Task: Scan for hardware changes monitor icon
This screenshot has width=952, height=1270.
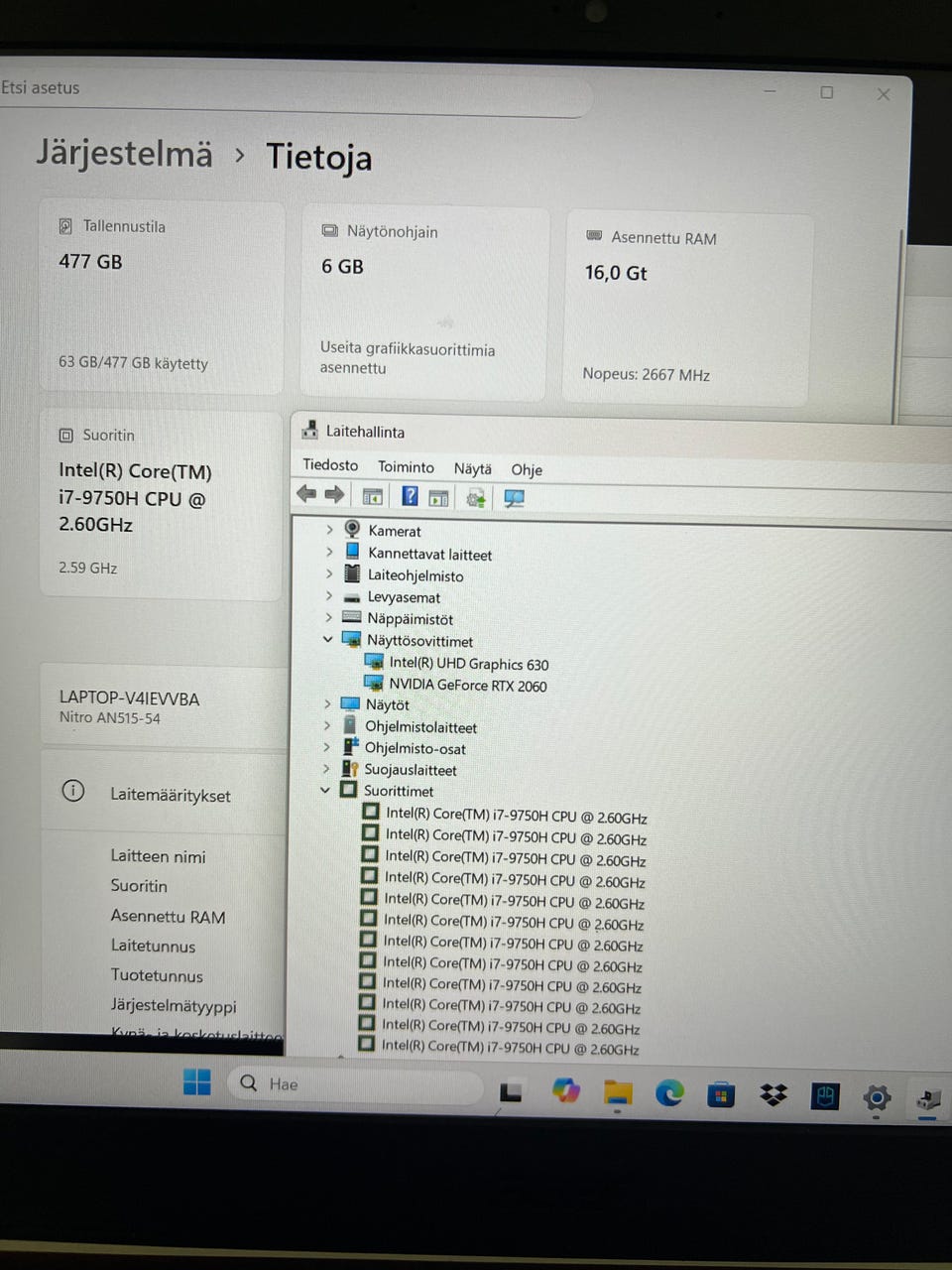Action: pyautogui.click(x=514, y=499)
